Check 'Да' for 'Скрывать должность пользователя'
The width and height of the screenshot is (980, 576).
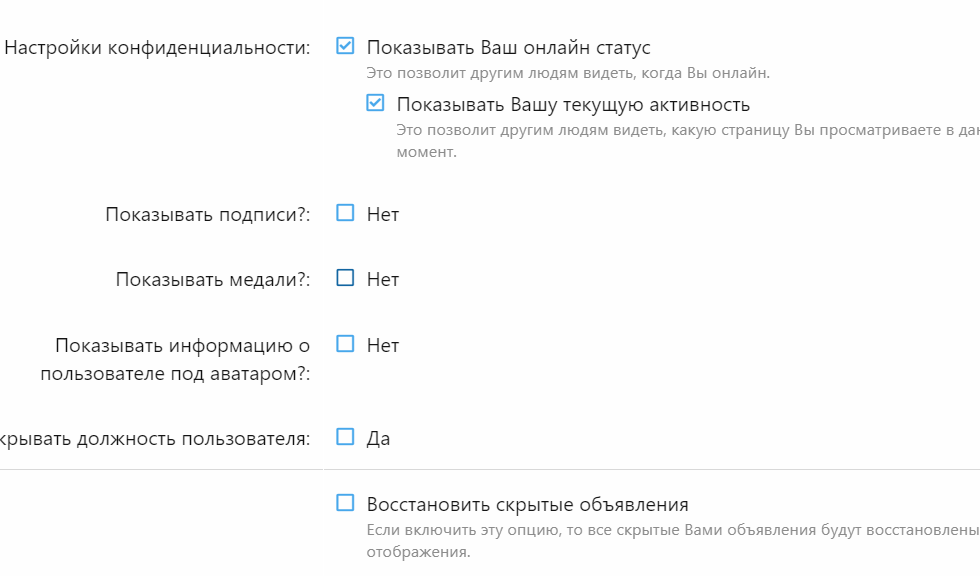pos(345,437)
